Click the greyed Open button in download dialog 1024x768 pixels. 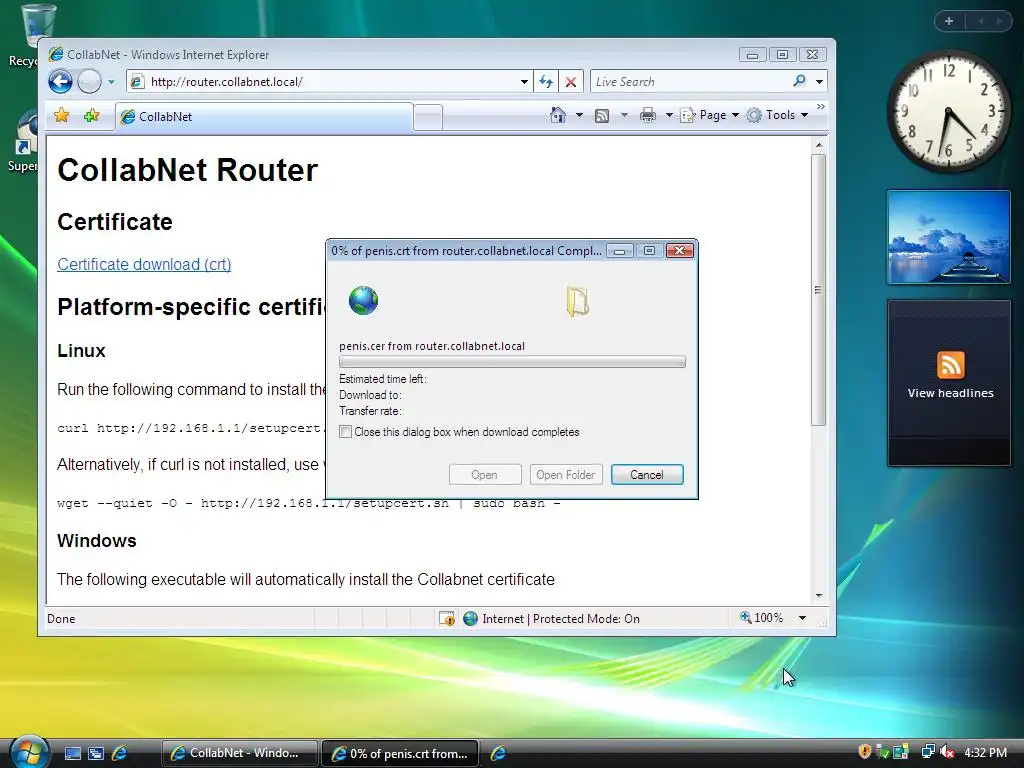(x=485, y=475)
